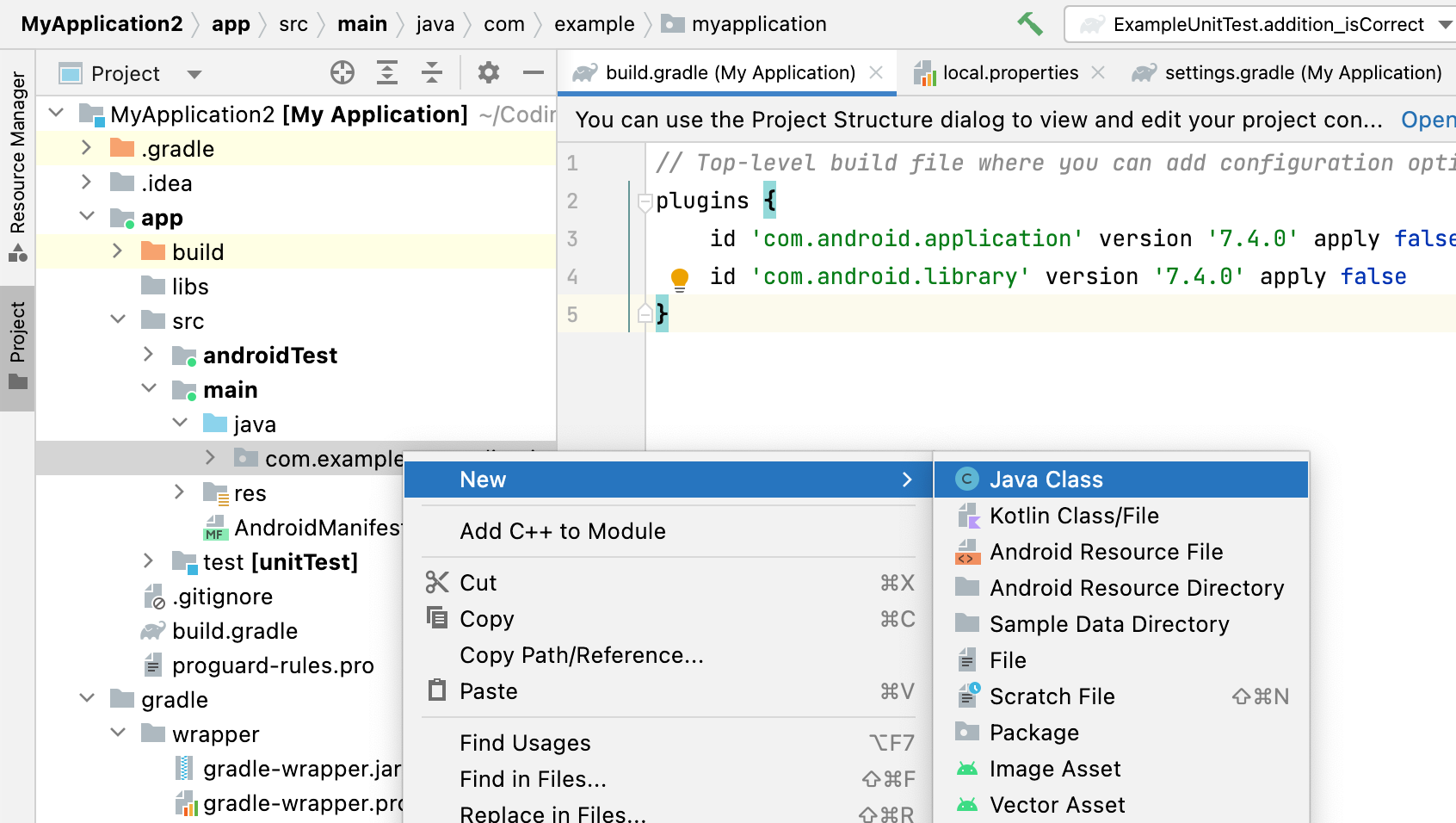1456x823 pixels.
Task: Create a new Android Resource File
Action: click(x=1121, y=552)
